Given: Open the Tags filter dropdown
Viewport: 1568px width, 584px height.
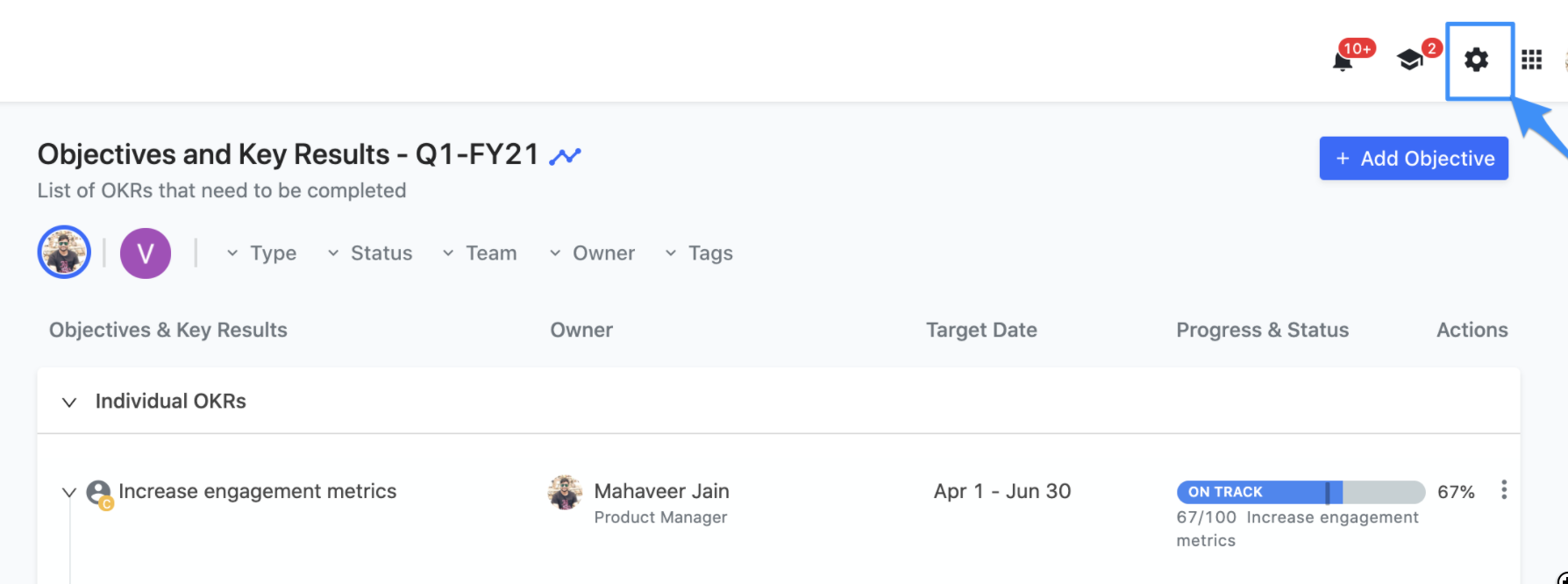Looking at the screenshot, I should coord(699,253).
